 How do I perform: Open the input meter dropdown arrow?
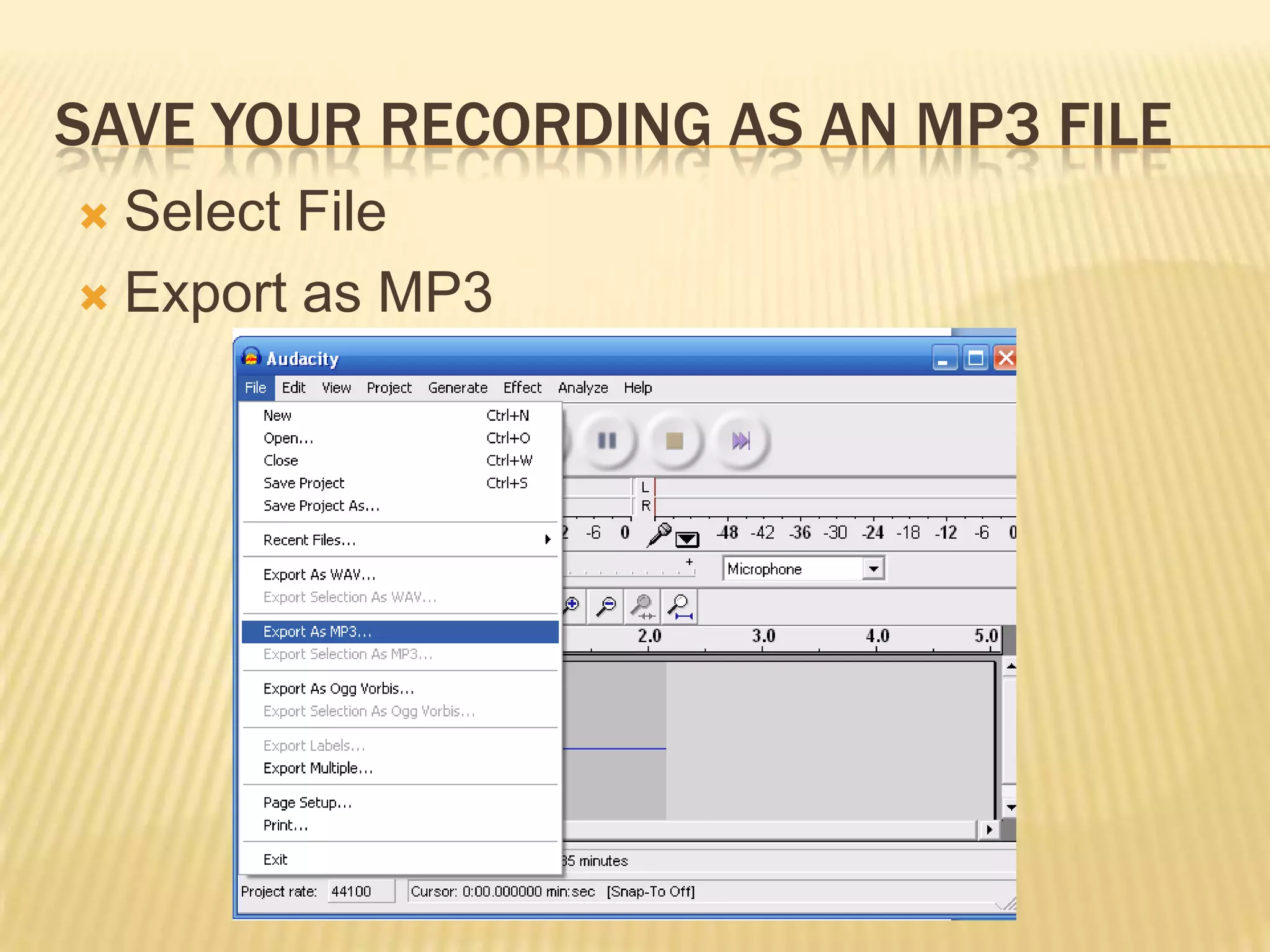click(686, 539)
